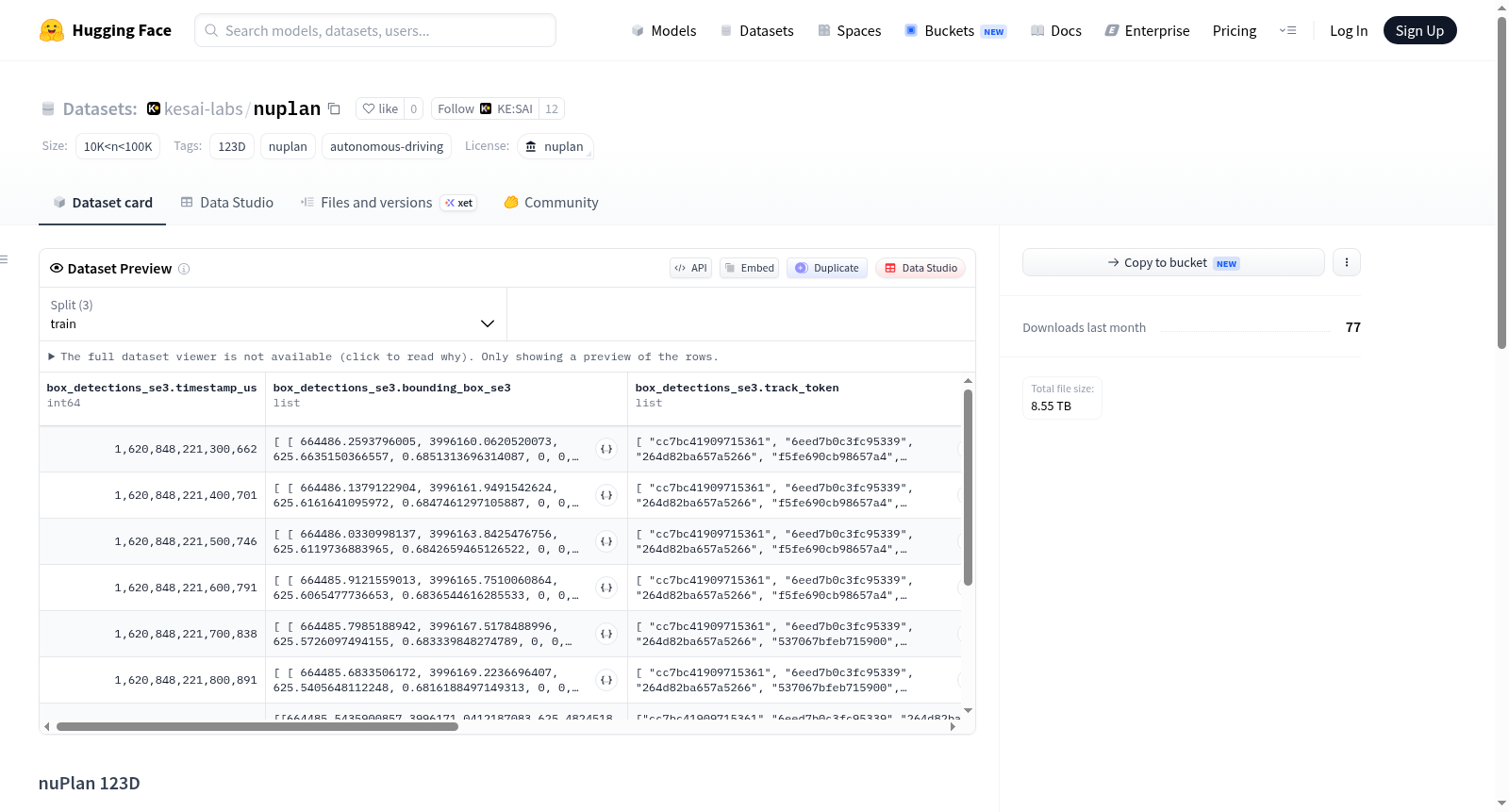Image resolution: width=1509 pixels, height=812 pixels.
Task: Click the Sign Up button
Action: pos(1419,30)
